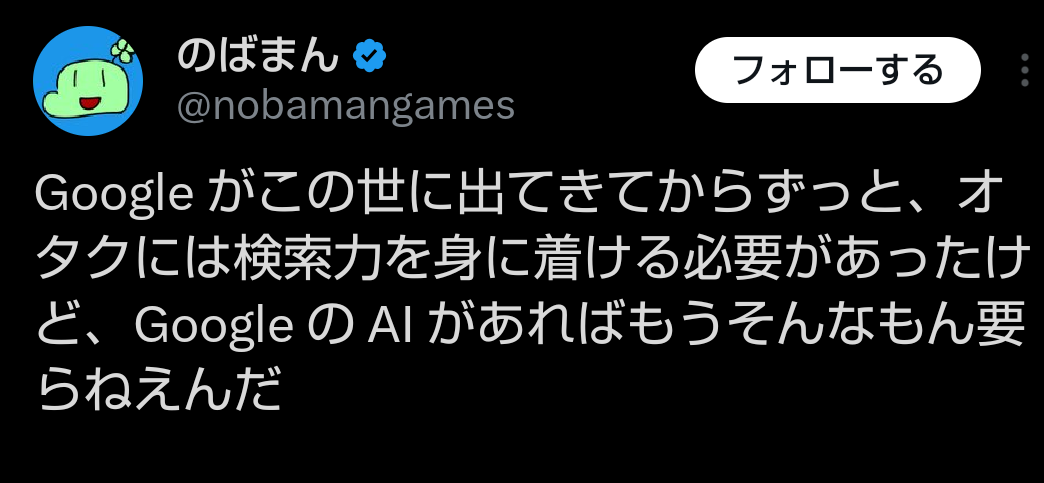
Task: Click the green clover on the avatar
Action: coord(123,50)
